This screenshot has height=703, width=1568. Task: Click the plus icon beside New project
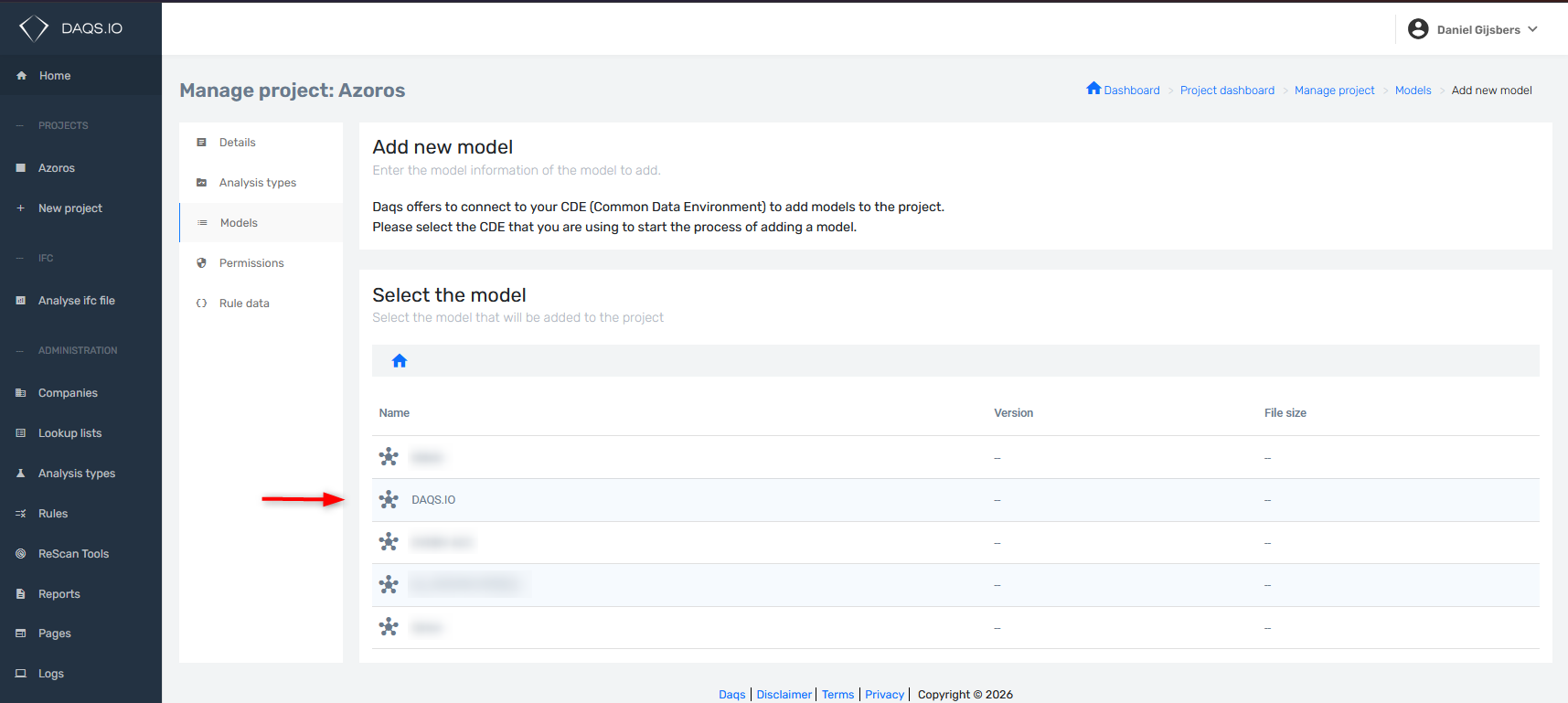click(x=21, y=208)
